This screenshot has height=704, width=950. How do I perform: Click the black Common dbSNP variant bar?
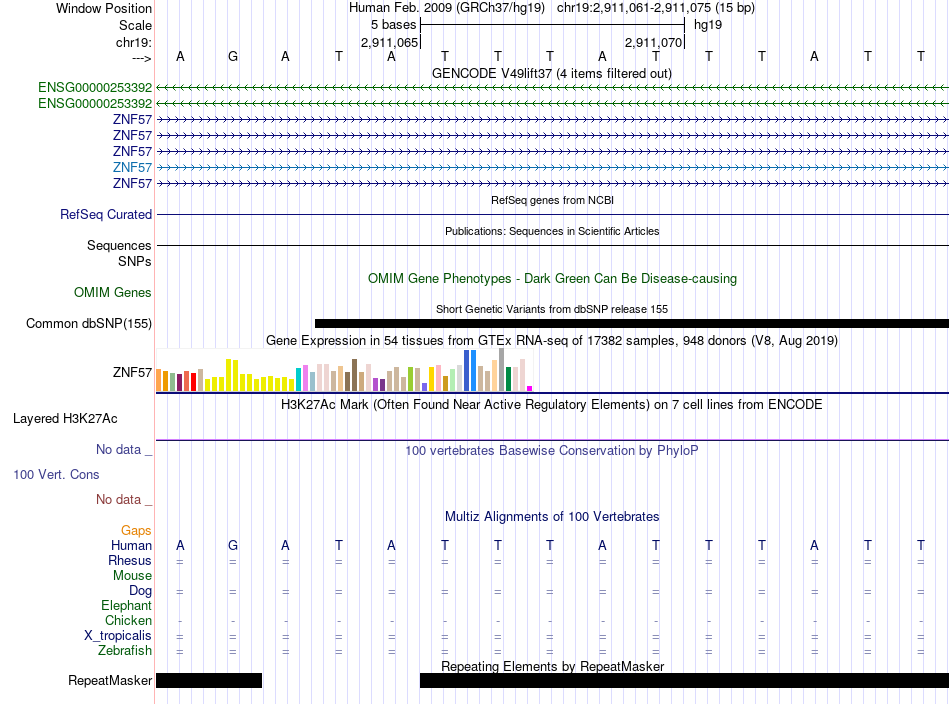[631, 324]
